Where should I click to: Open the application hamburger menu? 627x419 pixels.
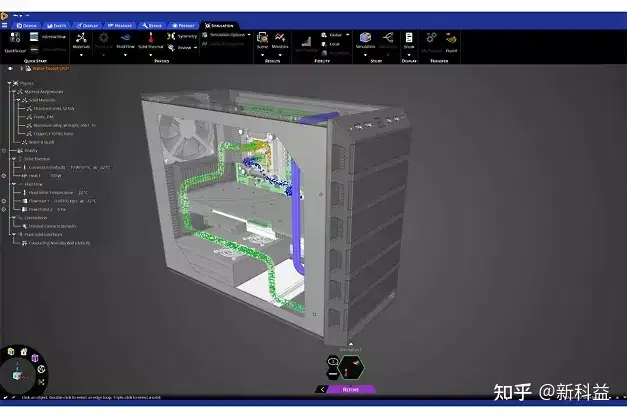[4, 25]
